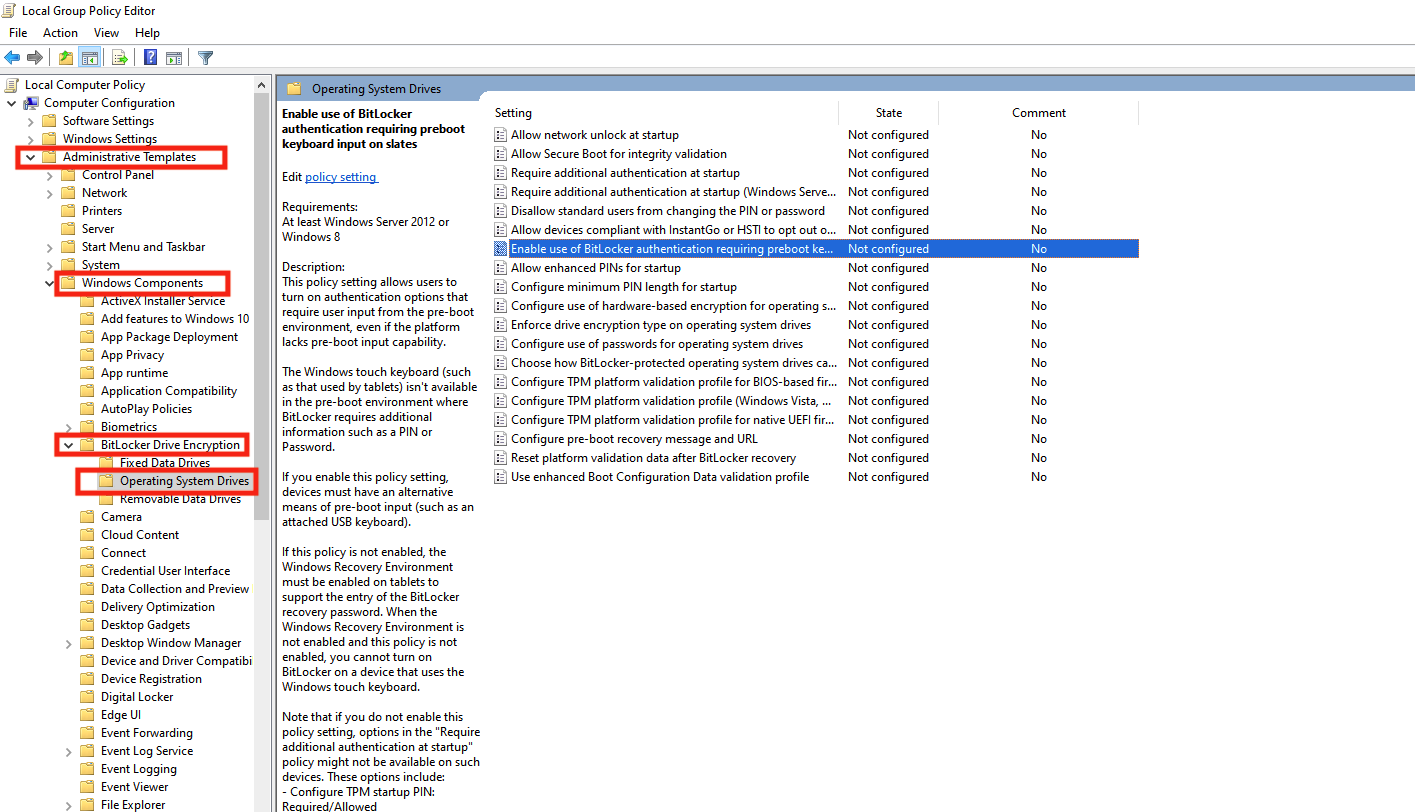The width and height of the screenshot is (1415, 812).
Task: Click policy icon for Enforce drive encryption type
Action: coord(501,325)
